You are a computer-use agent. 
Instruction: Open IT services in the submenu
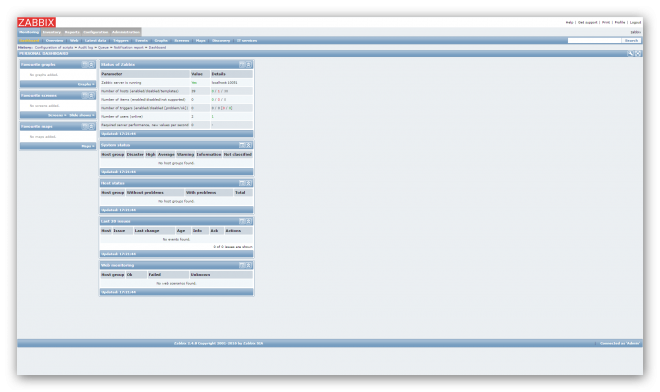click(x=247, y=40)
